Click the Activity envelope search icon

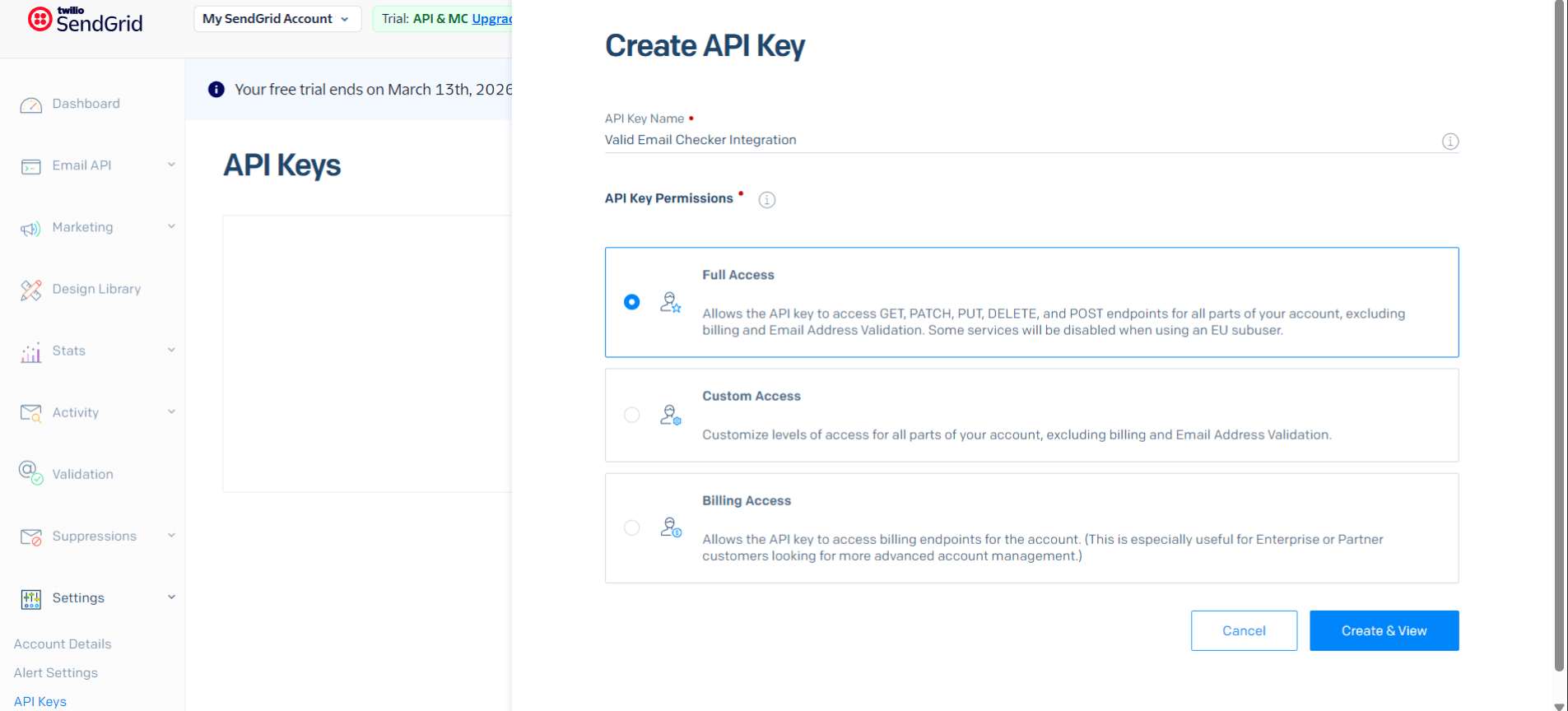pyautogui.click(x=30, y=413)
